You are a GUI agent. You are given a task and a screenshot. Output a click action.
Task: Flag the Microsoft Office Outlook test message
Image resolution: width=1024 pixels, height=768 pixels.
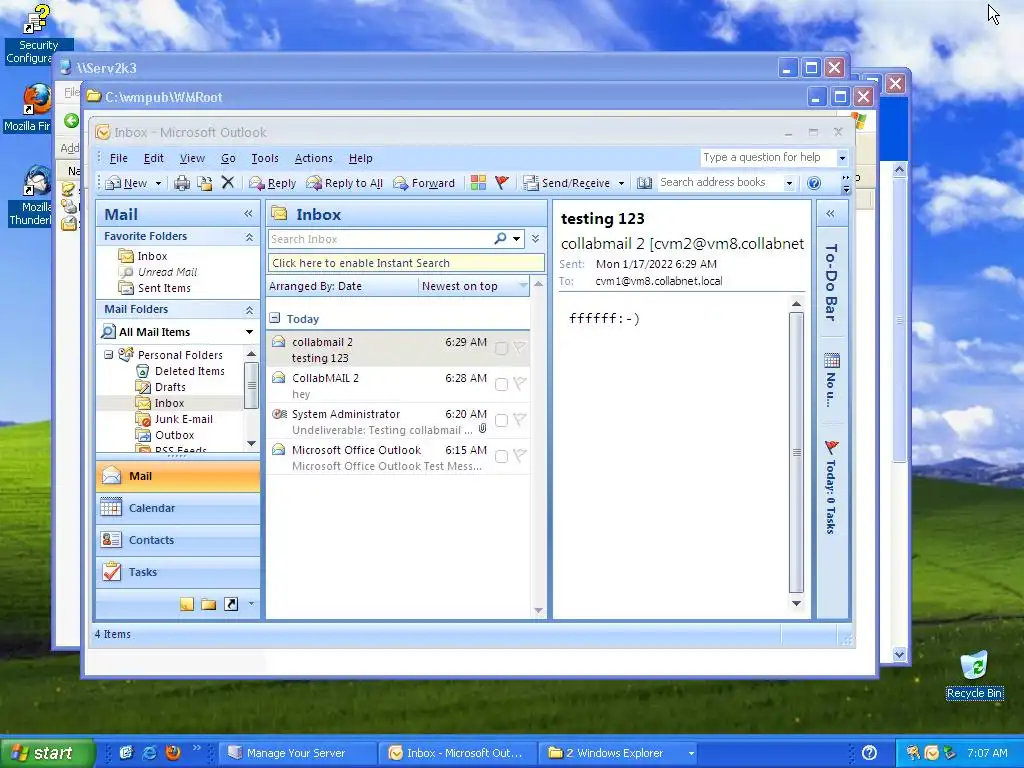(520, 456)
